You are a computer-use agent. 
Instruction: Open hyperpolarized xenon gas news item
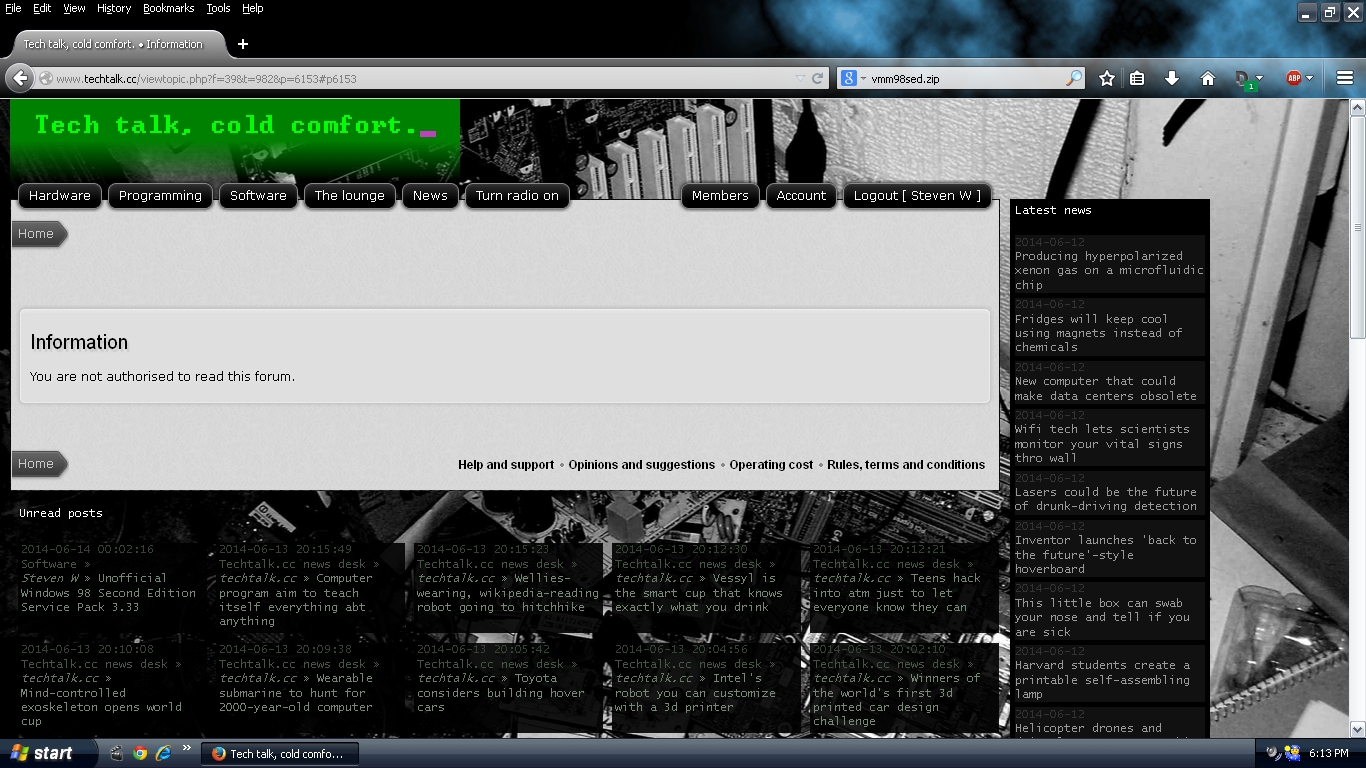1109,270
